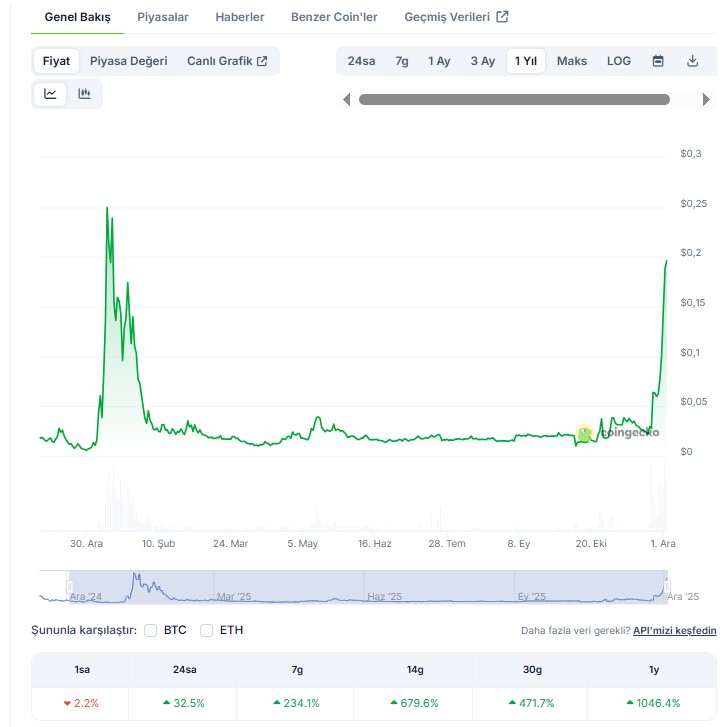The width and height of the screenshot is (728, 727).
Task: Enable ETH comparison checkbox
Action: click(207, 630)
